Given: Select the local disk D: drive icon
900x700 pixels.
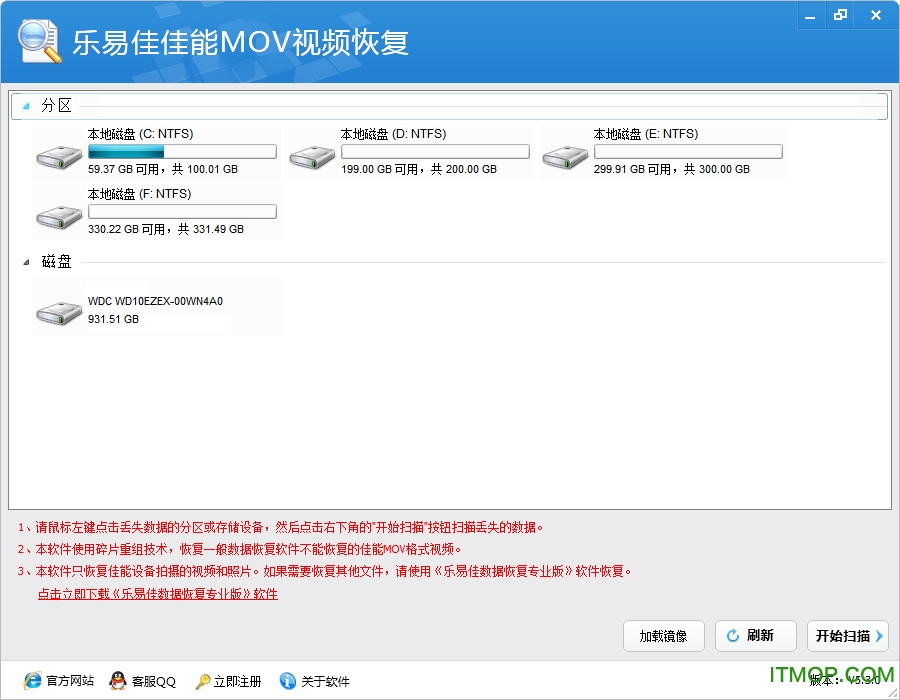Looking at the screenshot, I should (312, 157).
